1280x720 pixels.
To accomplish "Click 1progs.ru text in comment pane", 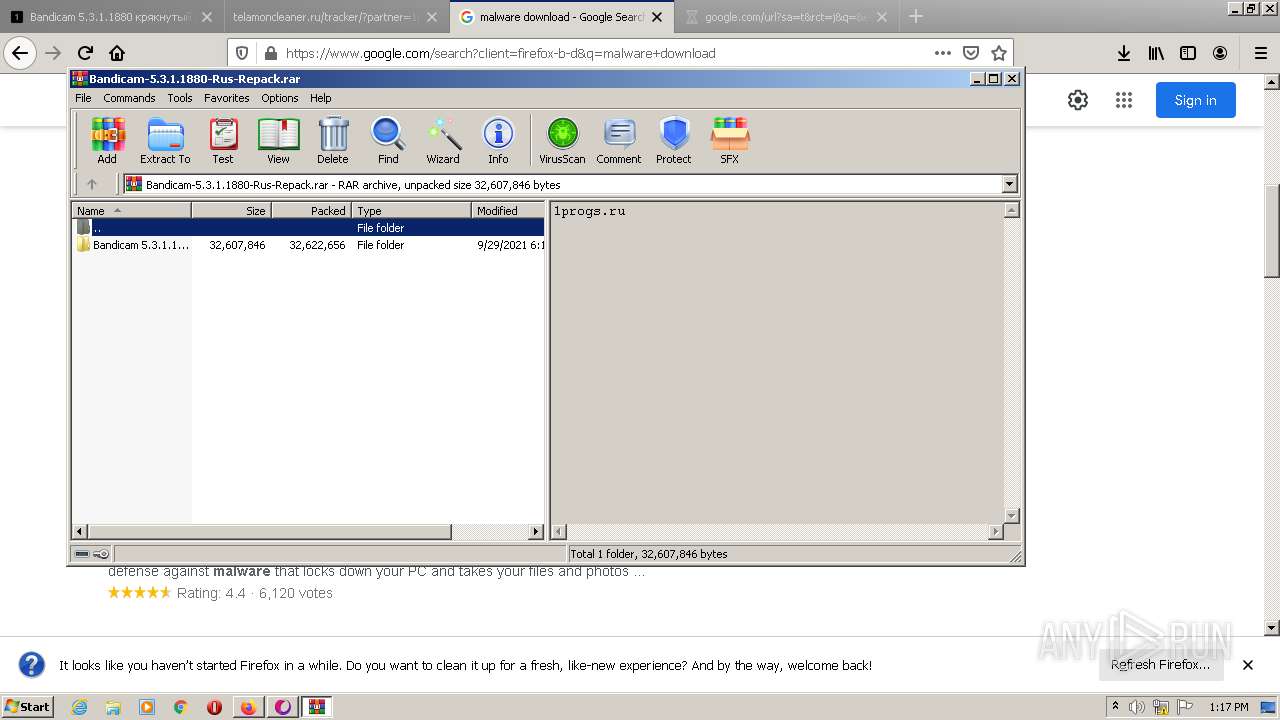I will (x=590, y=211).
